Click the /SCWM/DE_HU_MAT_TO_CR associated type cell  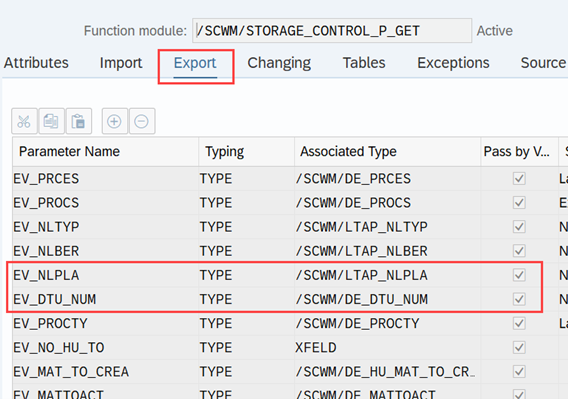387,372
